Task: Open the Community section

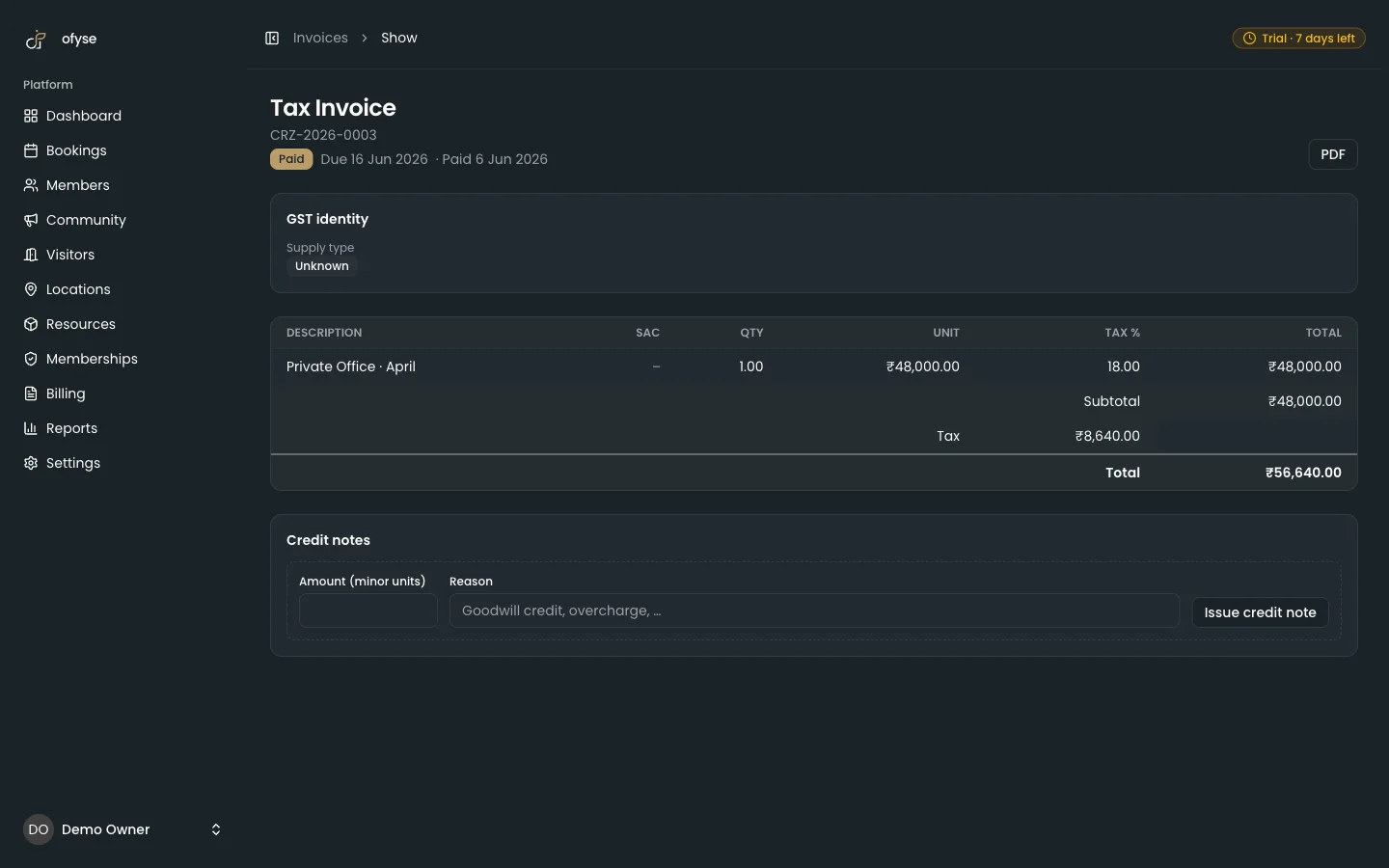Action: [123, 220]
